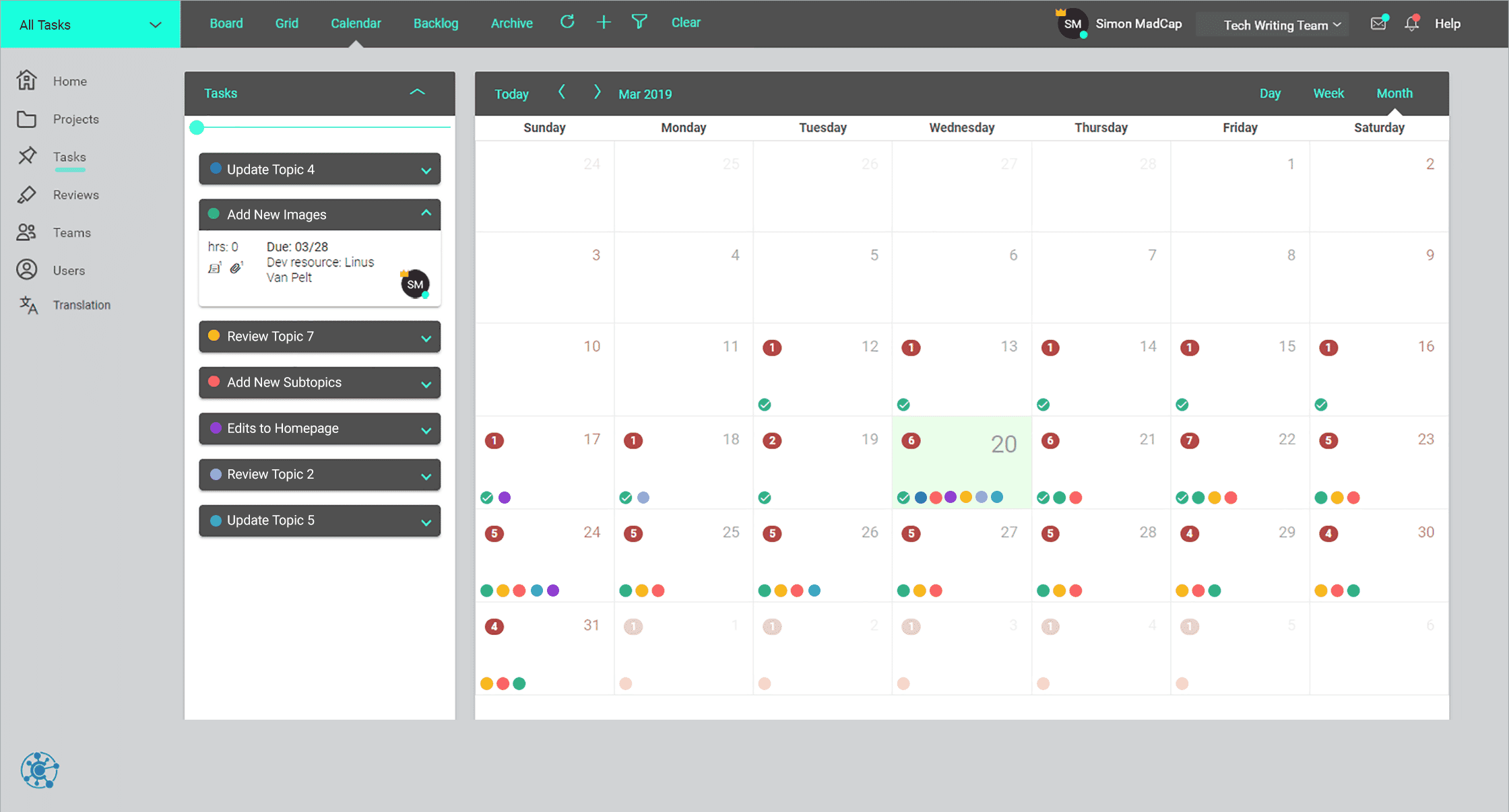Click the Due: 03/28 text on the task card
The width and height of the screenshot is (1509, 812).
(x=297, y=246)
